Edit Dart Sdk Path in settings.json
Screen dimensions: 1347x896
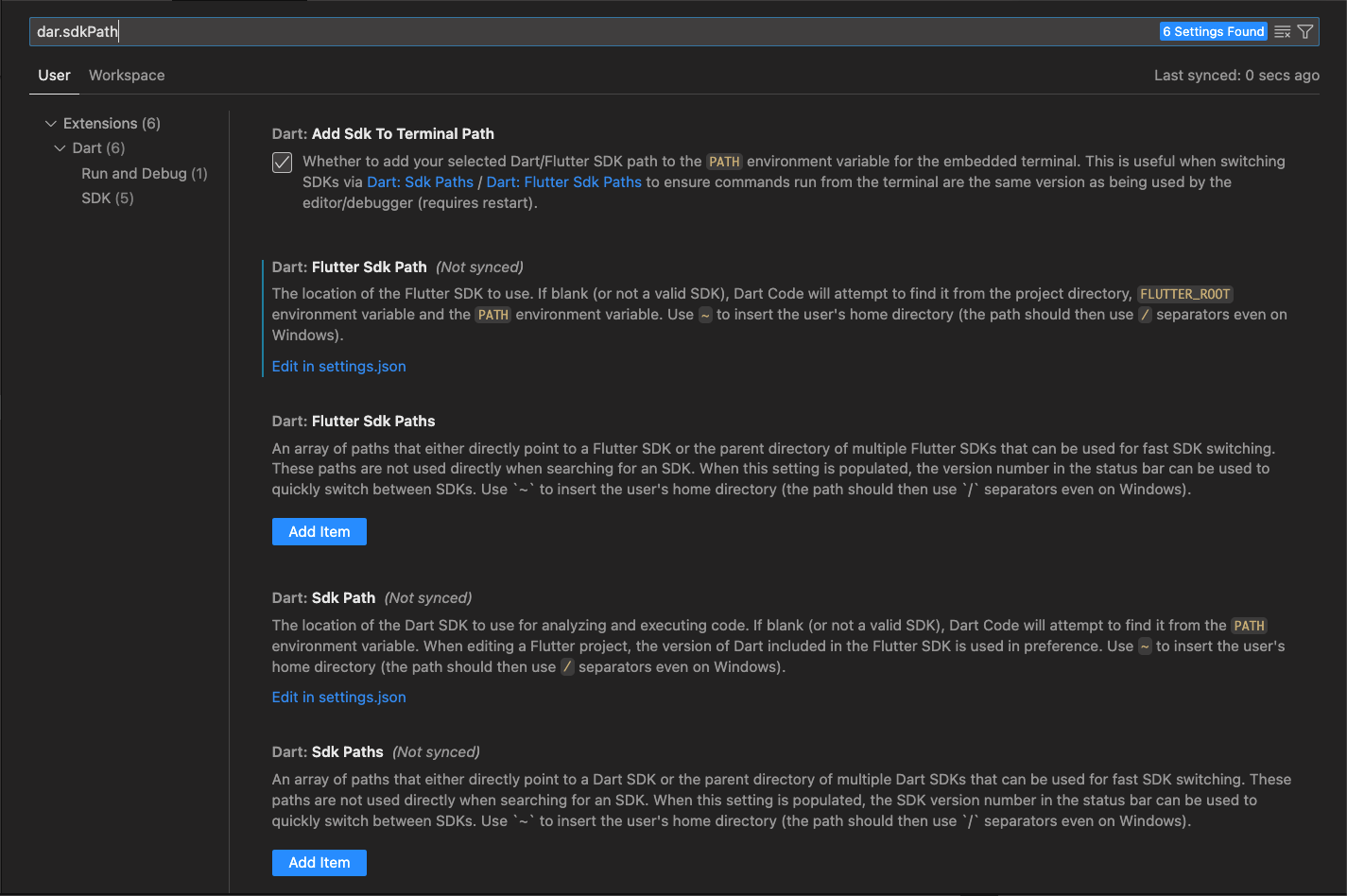point(339,698)
